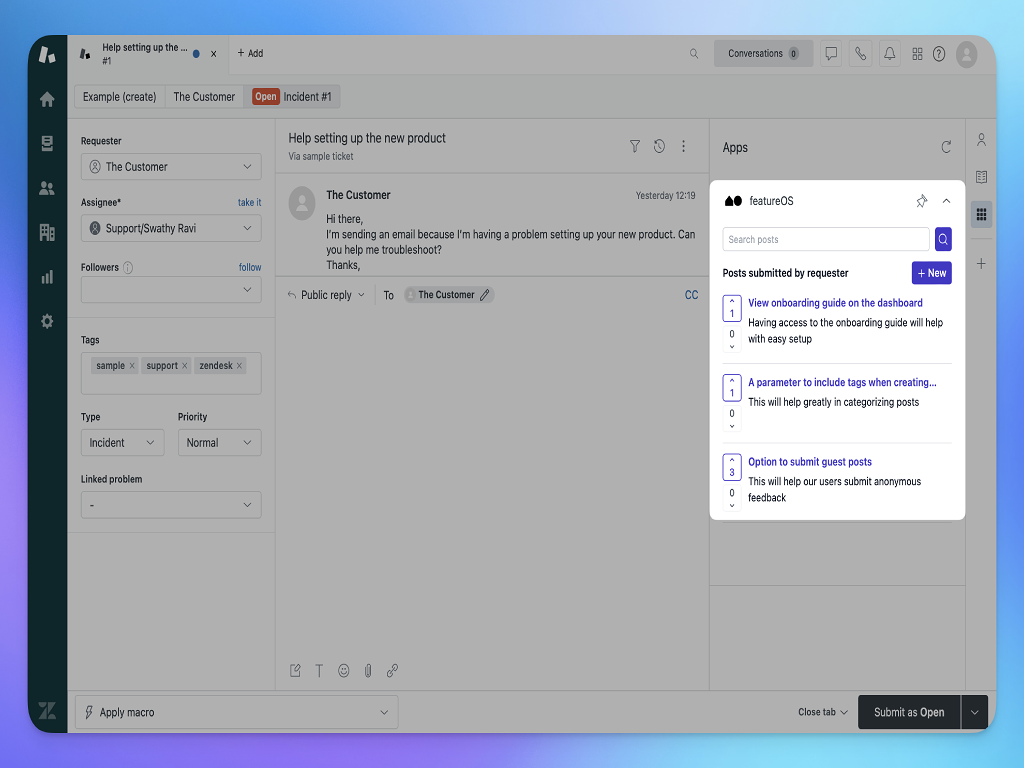The height and width of the screenshot is (768, 1024).
Task: Click the Search posts input field
Action: [825, 240]
